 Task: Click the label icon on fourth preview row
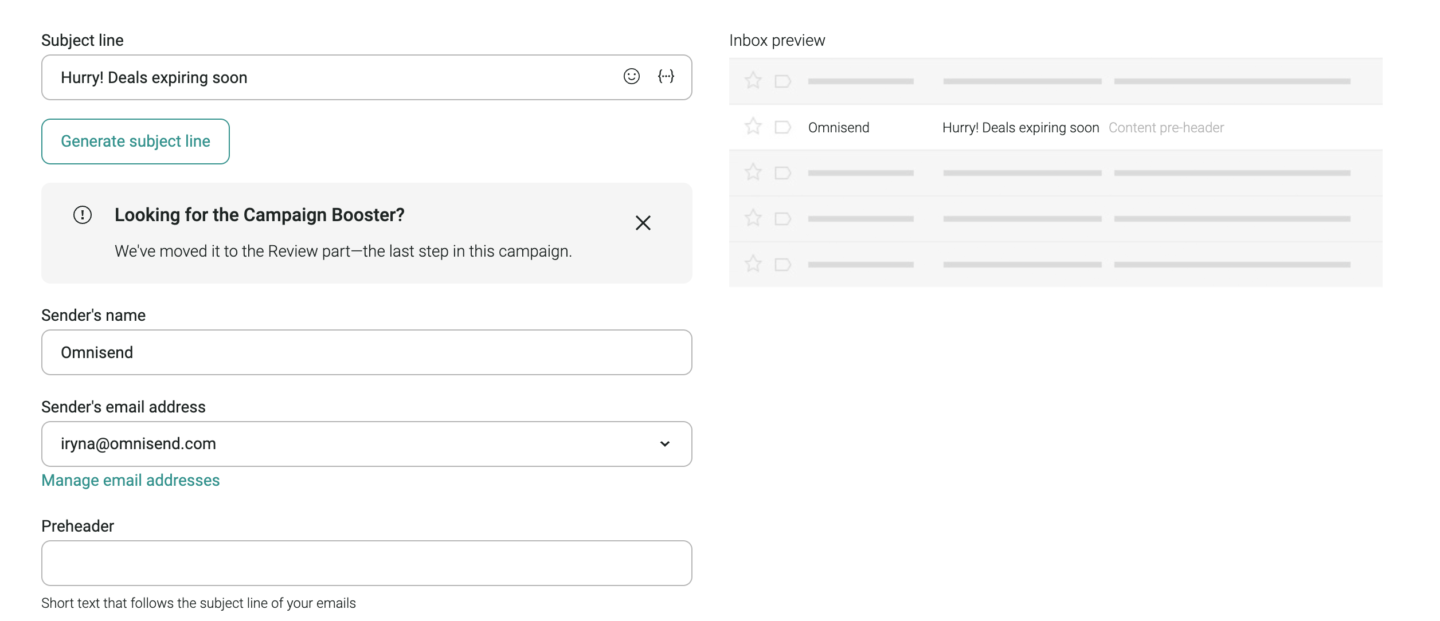(x=782, y=218)
